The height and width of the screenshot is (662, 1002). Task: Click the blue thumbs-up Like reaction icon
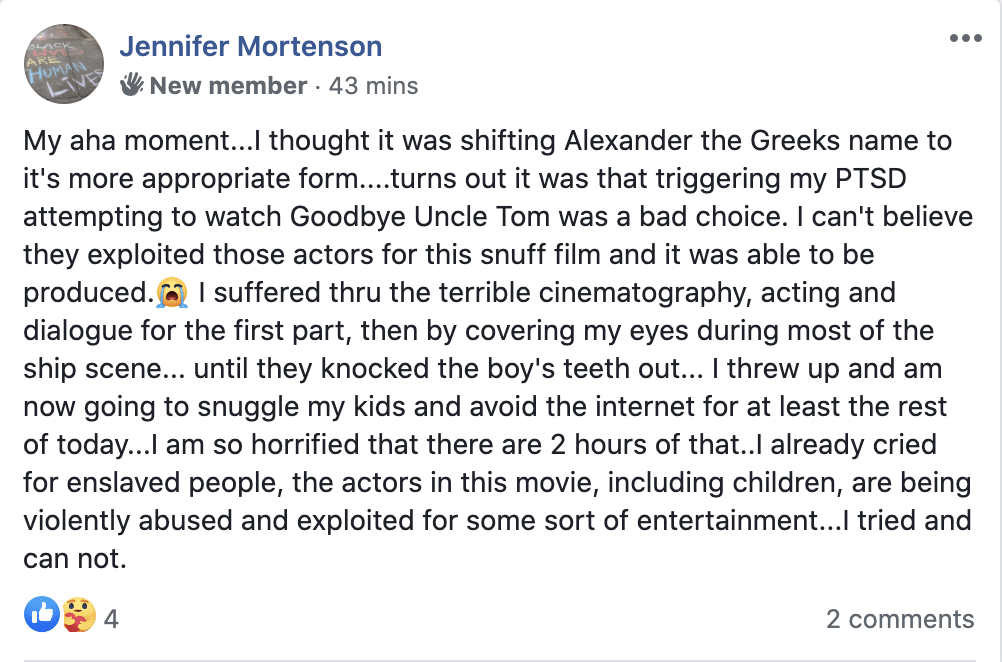pyautogui.click(x=42, y=615)
